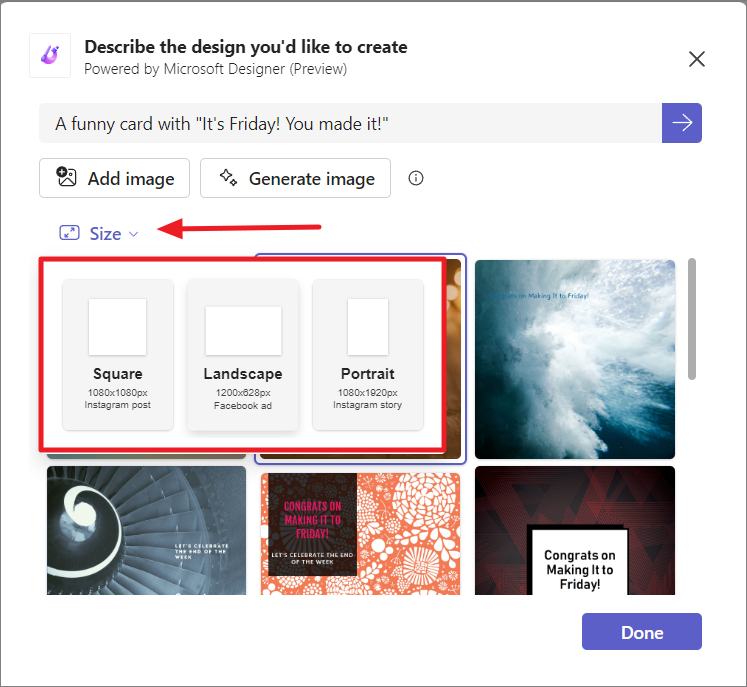Image resolution: width=747 pixels, height=687 pixels.
Task: Collapse the Size dropdown chevron
Action: [x=134, y=234]
